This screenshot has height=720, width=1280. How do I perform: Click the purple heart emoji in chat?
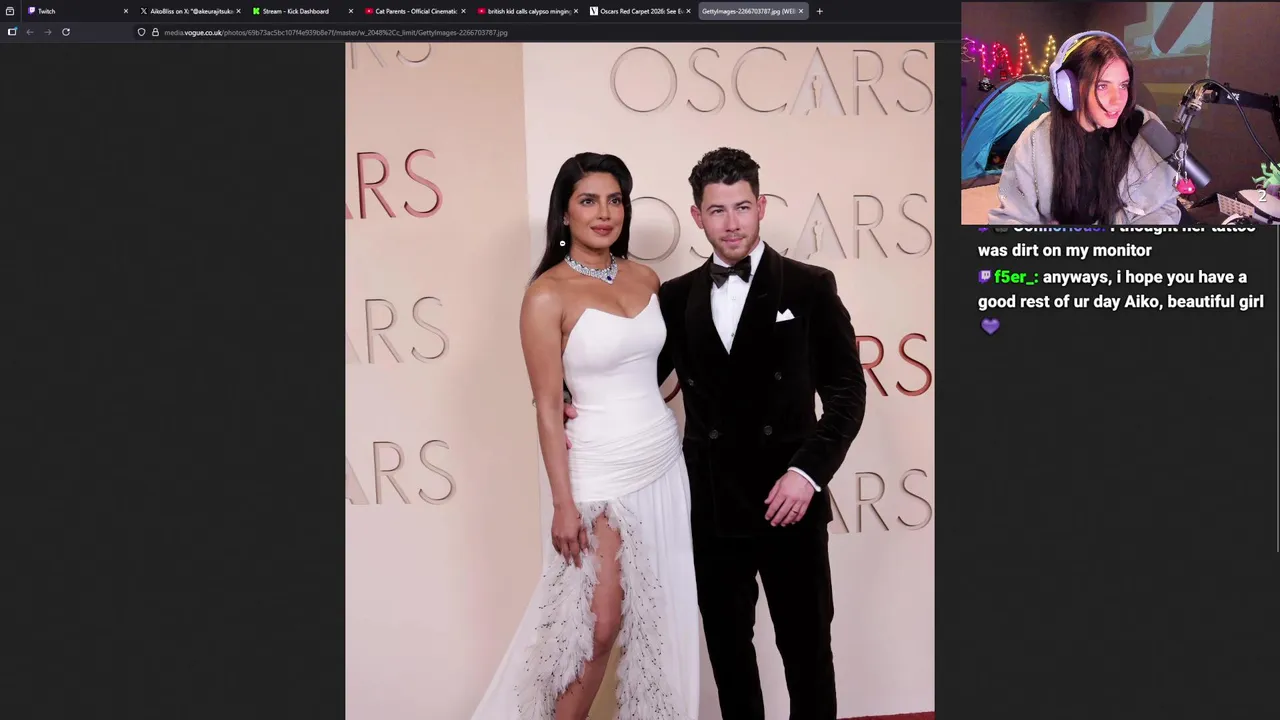click(x=990, y=326)
